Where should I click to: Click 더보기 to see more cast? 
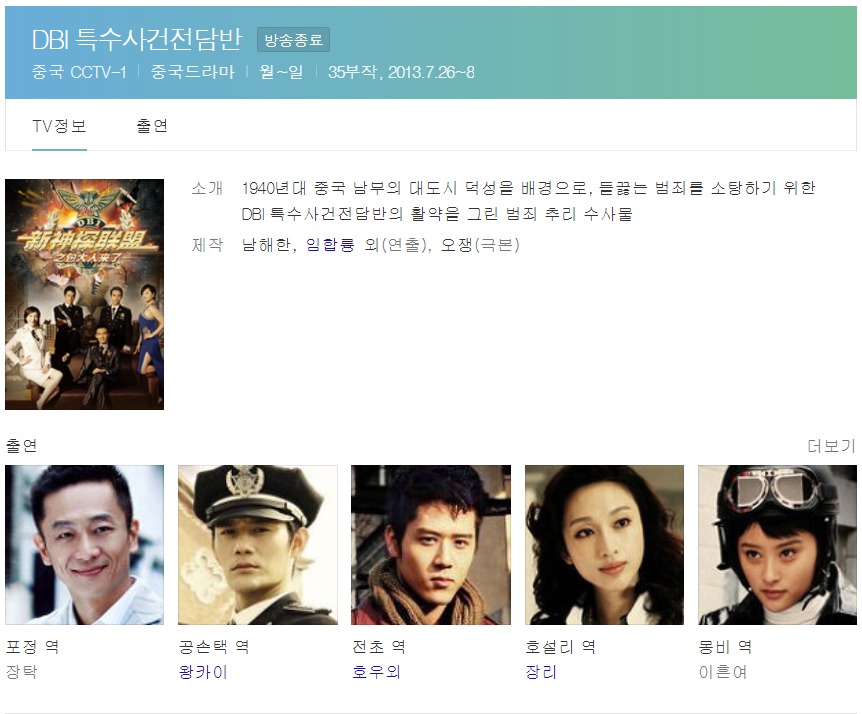click(831, 446)
